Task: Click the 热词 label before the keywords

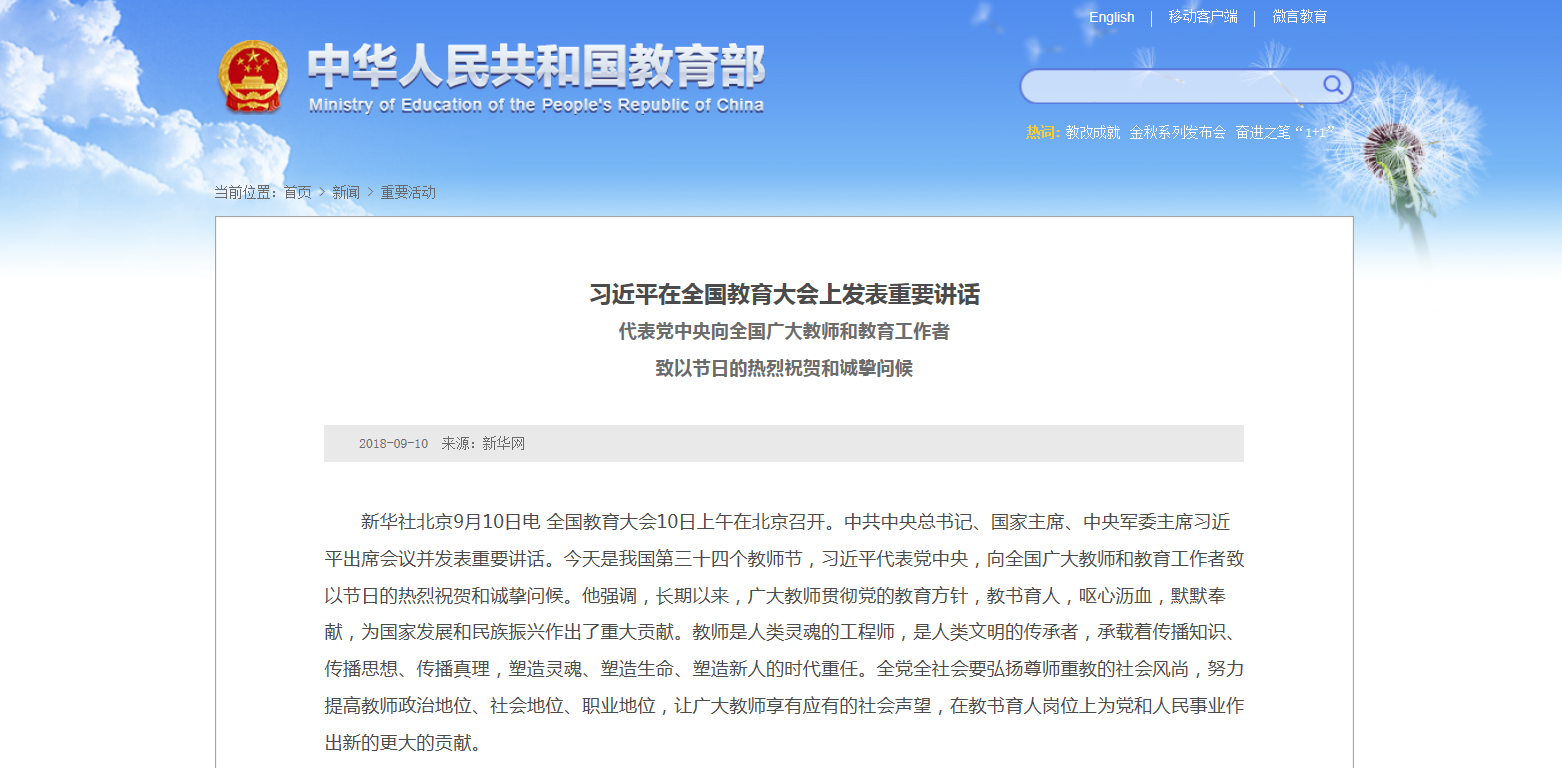Action: (1041, 132)
